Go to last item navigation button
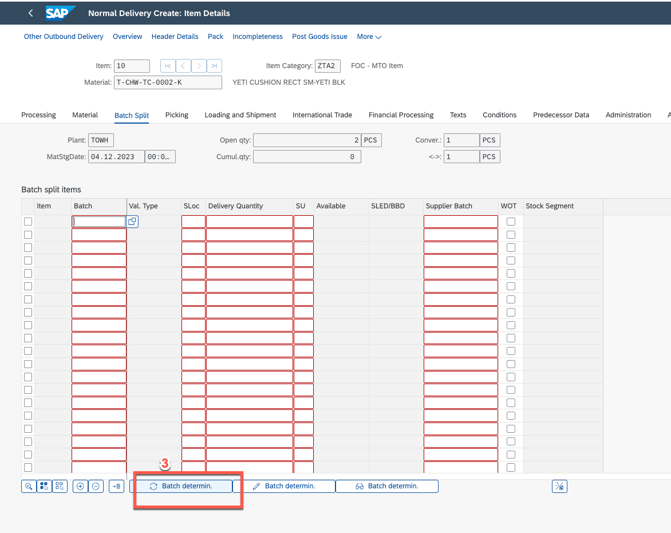671x533 pixels. [214, 66]
